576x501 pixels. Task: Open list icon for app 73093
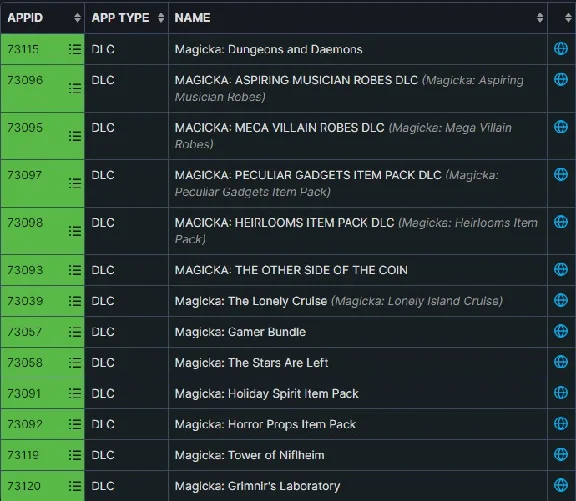75,270
